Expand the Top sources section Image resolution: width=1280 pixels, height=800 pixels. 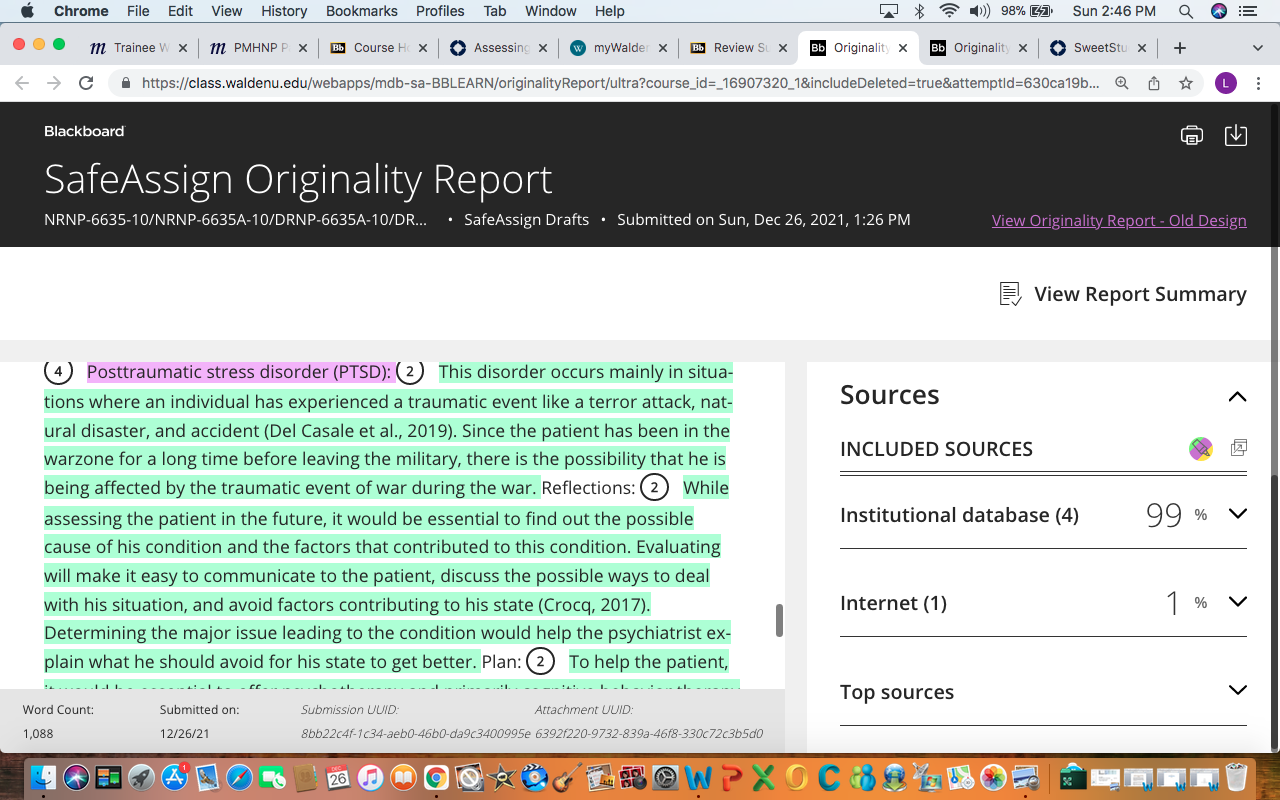pyautogui.click(x=1237, y=691)
